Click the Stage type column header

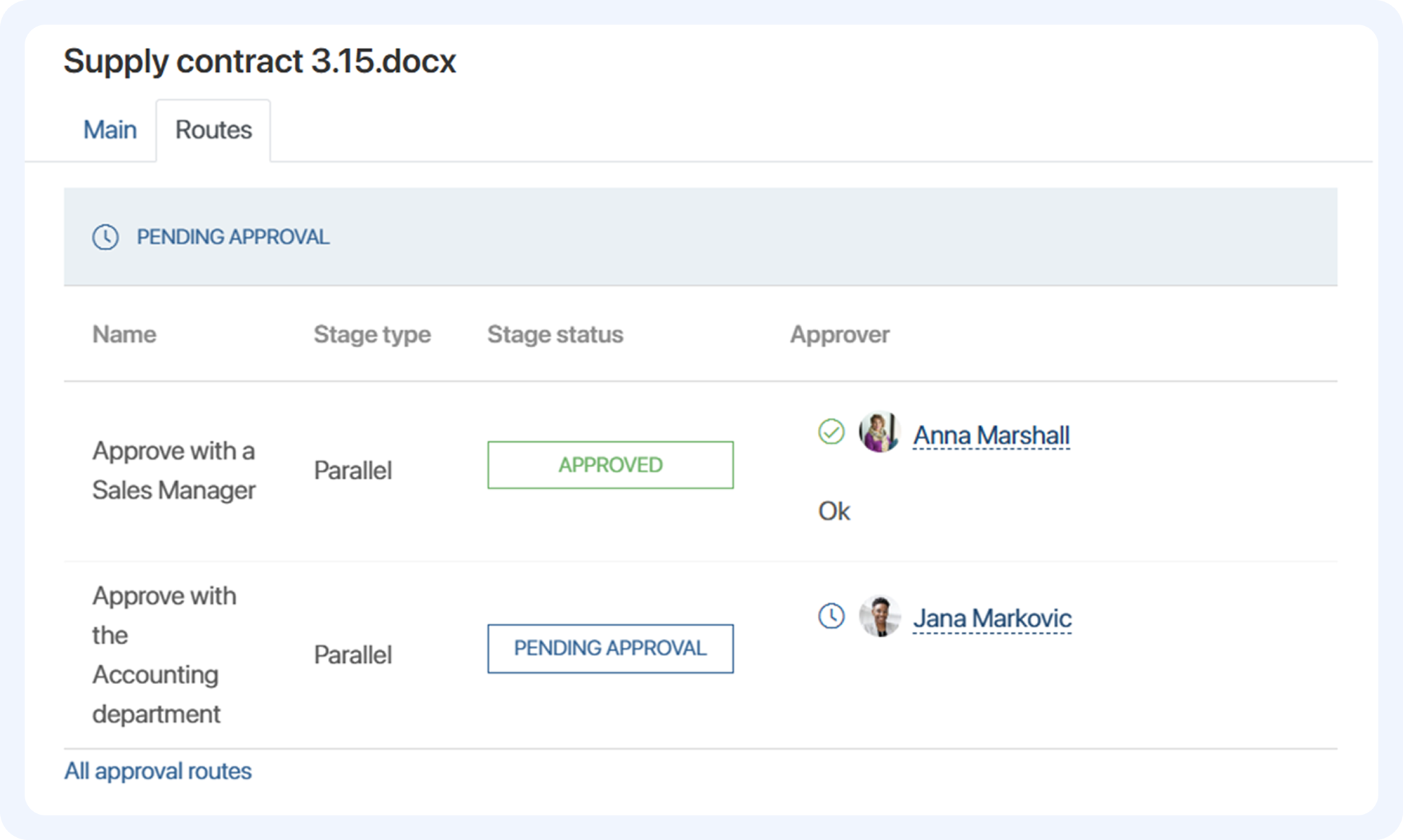pyautogui.click(x=372, y=334)
